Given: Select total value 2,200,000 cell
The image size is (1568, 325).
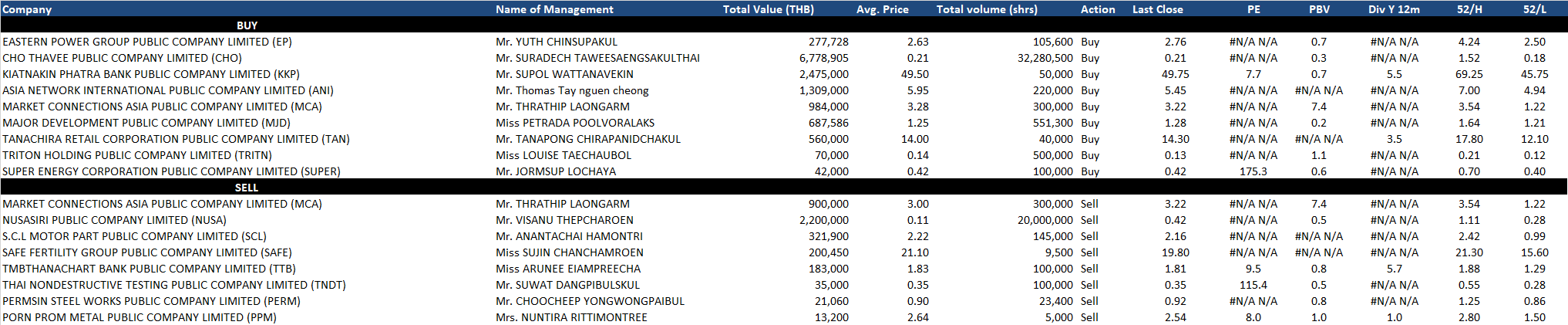Looking at the screenshot, I should (x=824, y=220).
